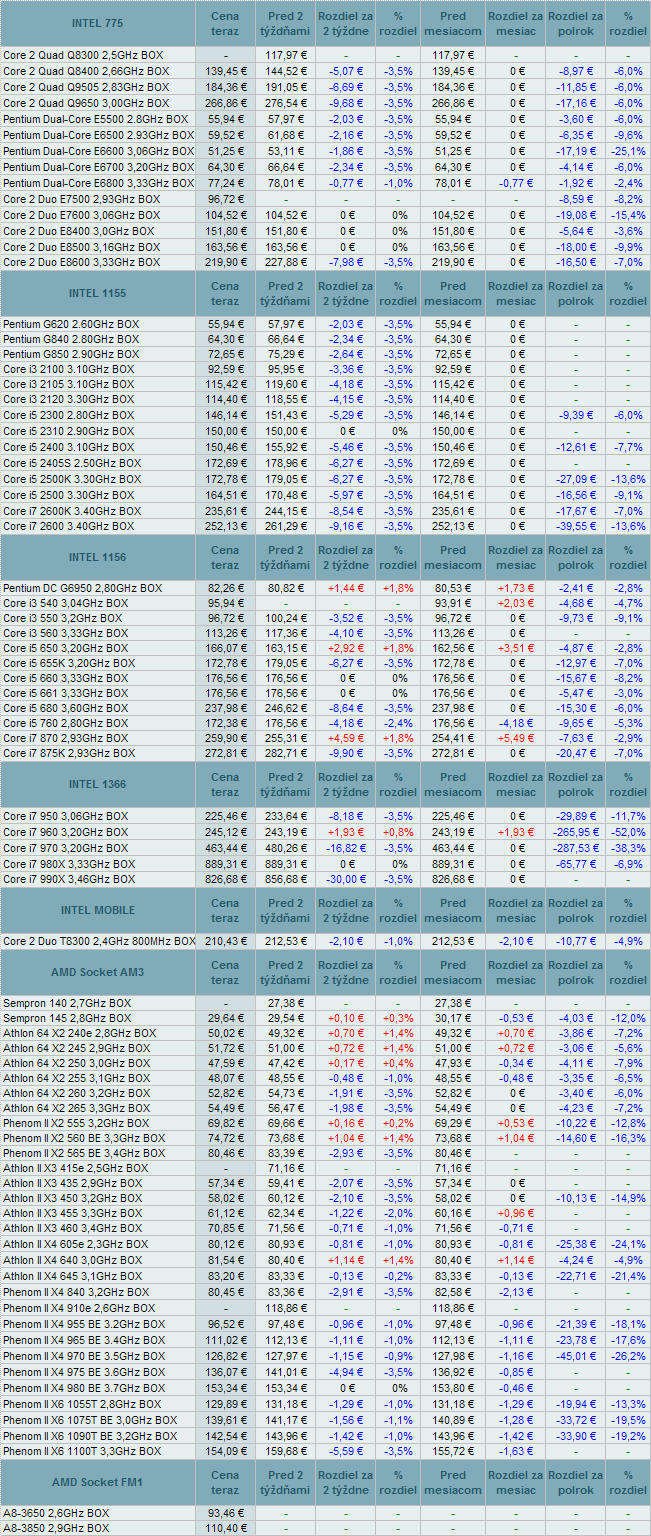
Task: Select the INTEL 1156 section heading
Action: point(98,557)
